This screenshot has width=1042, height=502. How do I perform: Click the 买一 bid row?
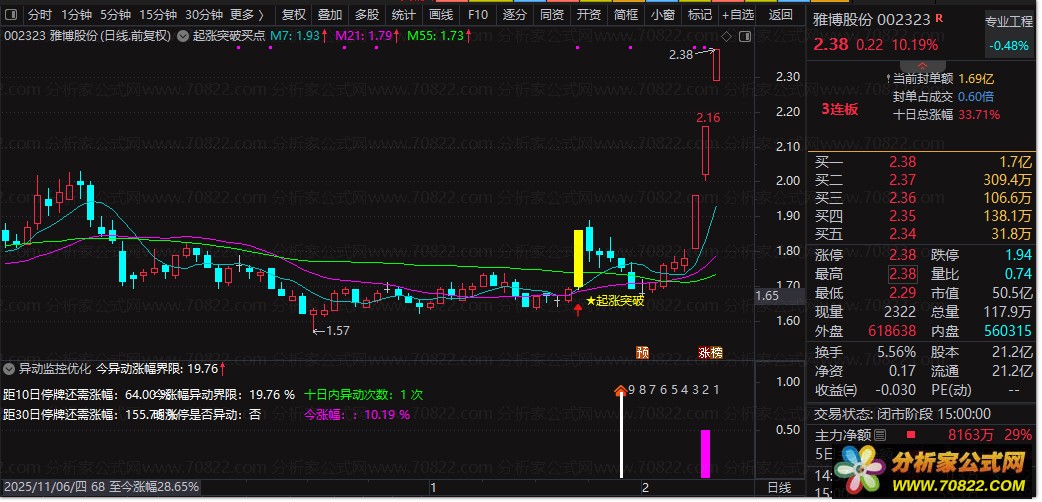click(922, 162)
